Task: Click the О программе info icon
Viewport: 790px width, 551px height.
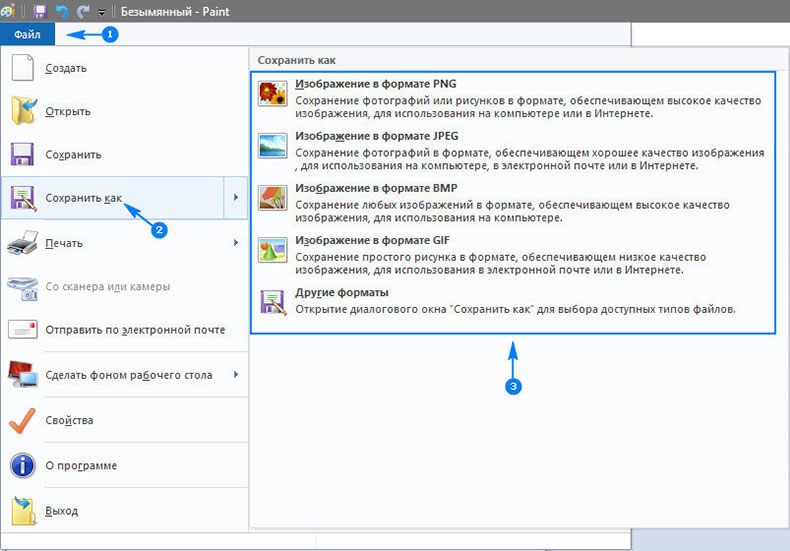Action: coord(23,466)
